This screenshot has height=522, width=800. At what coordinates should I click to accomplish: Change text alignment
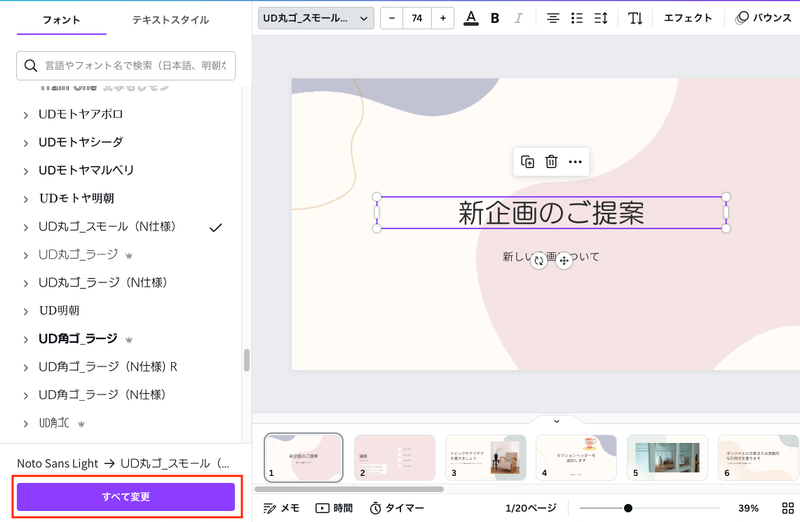pyautogui.click(x=553, y=18)
